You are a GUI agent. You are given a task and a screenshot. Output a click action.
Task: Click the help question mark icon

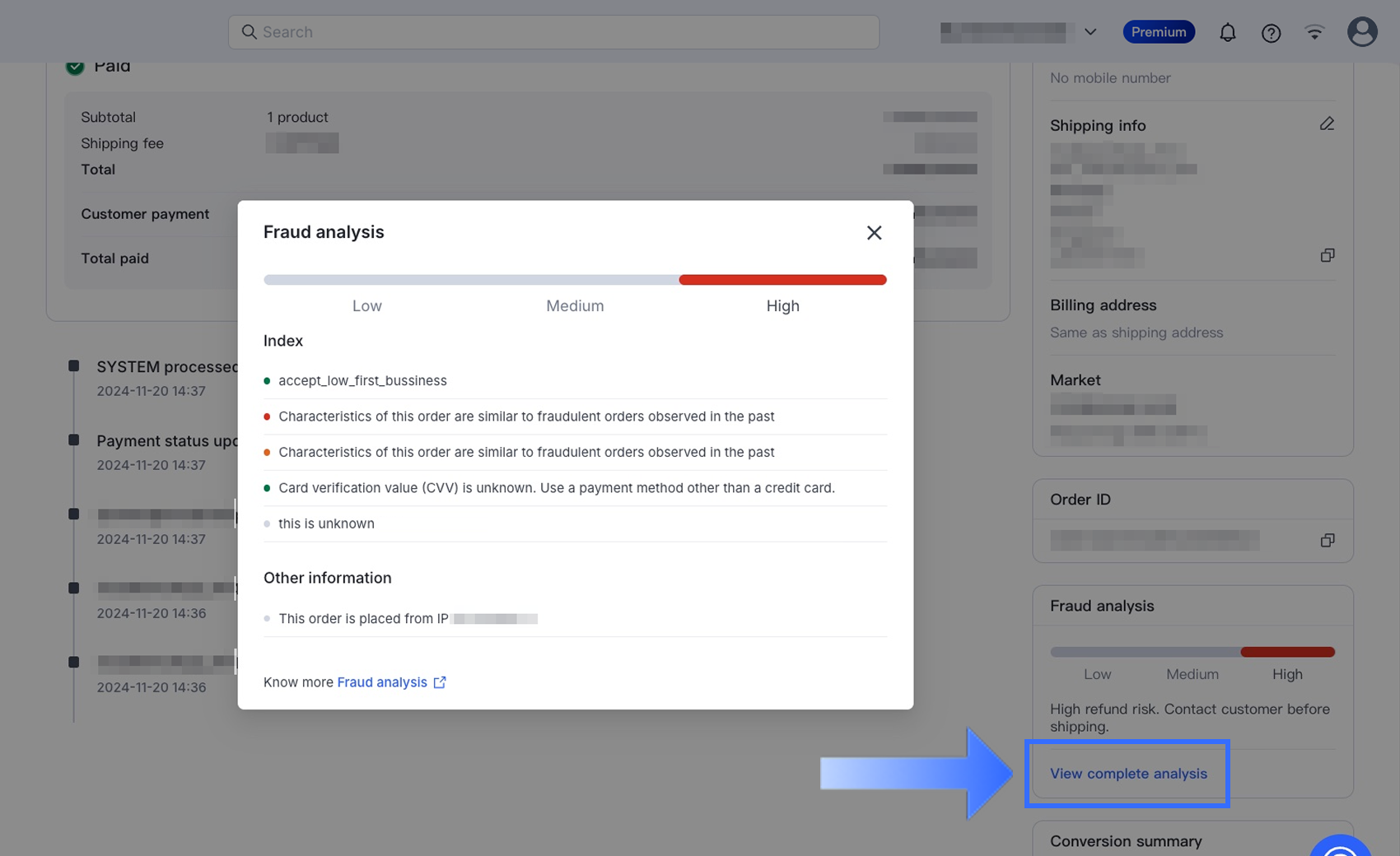click(1271, 33)
